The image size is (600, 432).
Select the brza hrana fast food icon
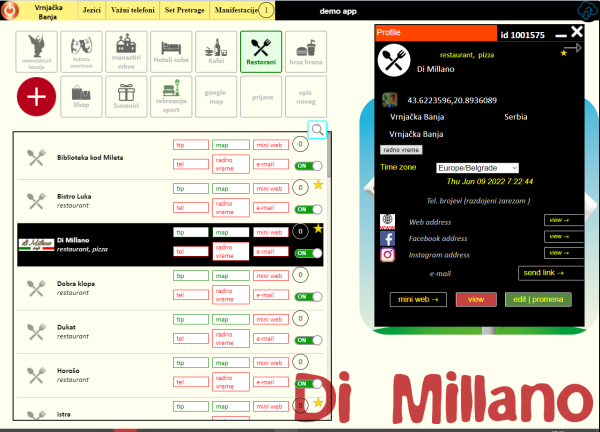[x=305, y=50]
